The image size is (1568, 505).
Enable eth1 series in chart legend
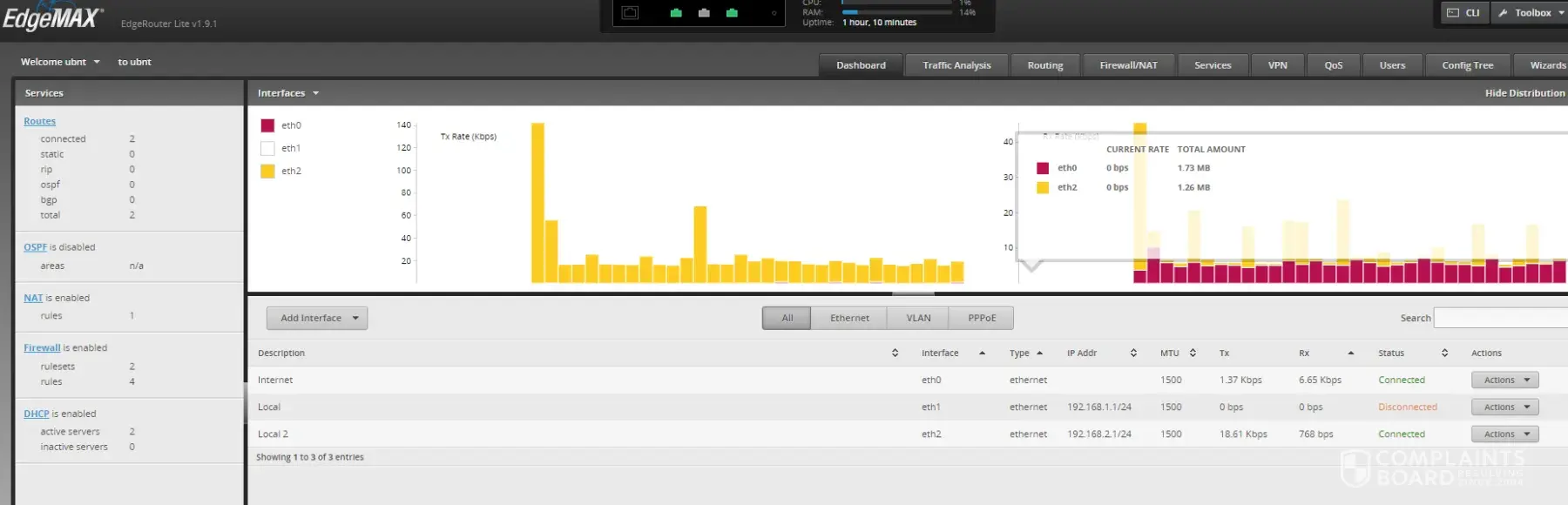(267, 149)
